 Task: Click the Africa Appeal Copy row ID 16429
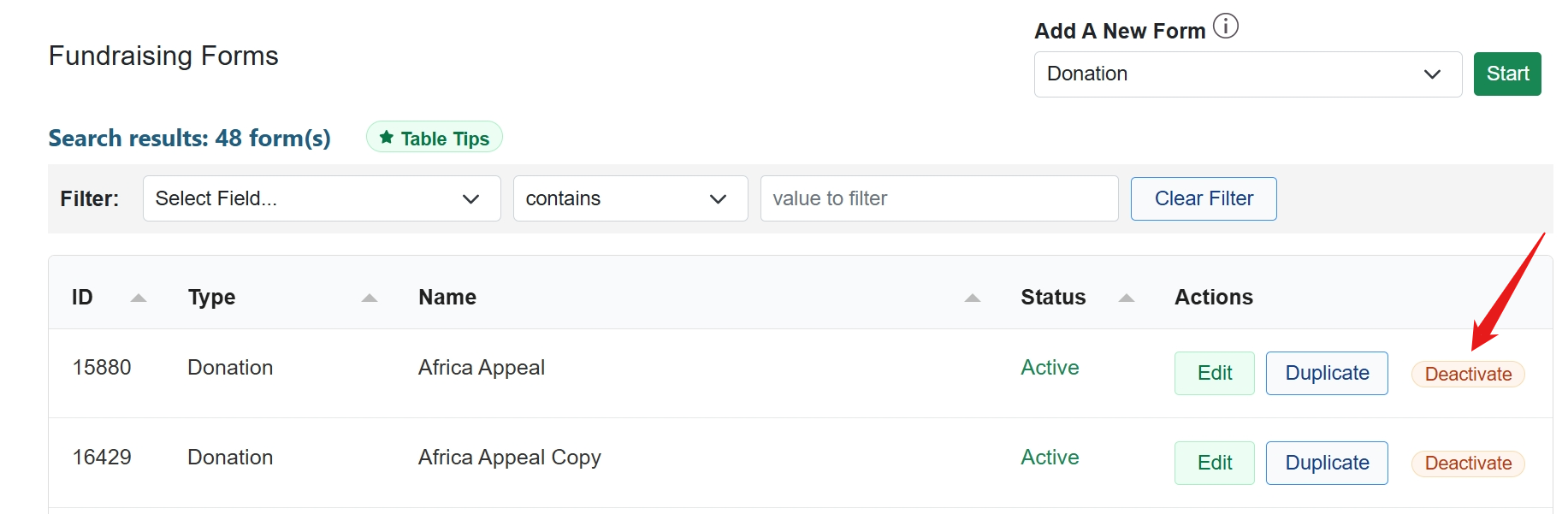(102, 458)
